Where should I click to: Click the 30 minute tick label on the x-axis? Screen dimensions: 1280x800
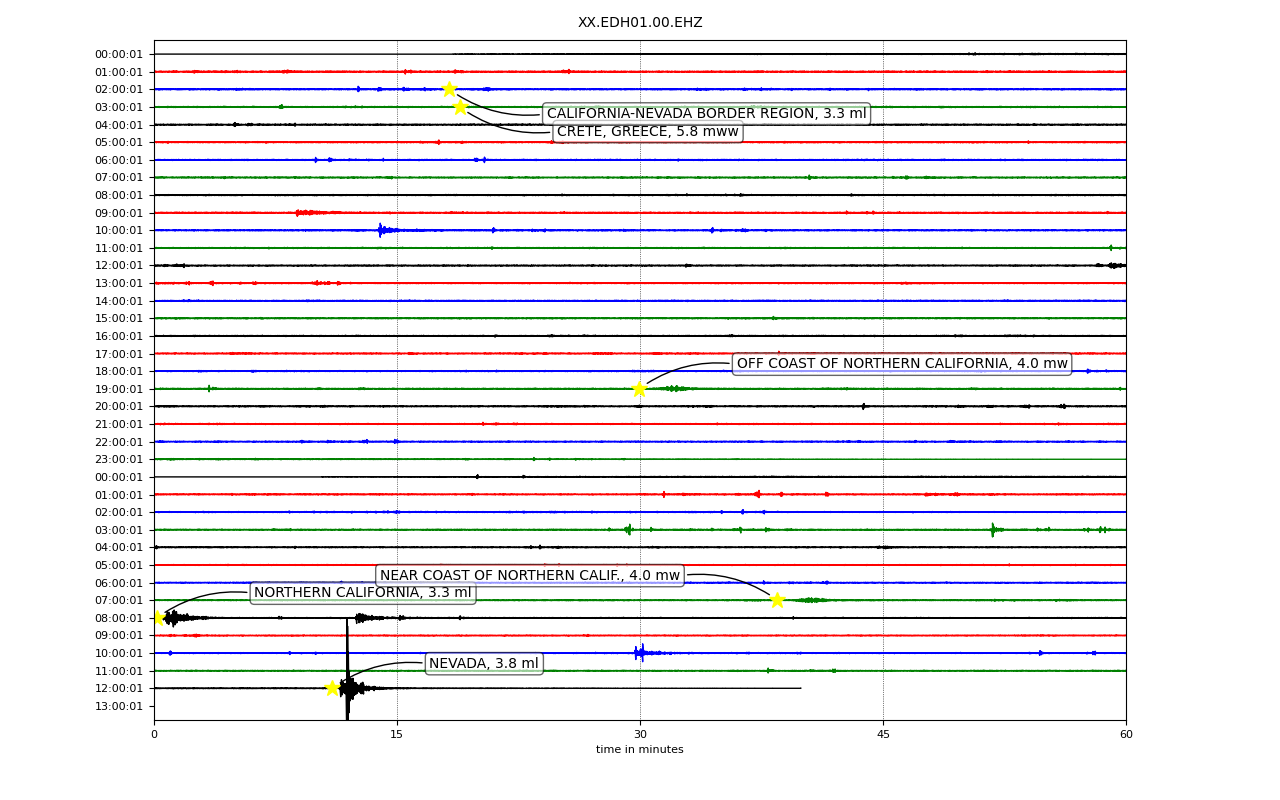pos(640,735)
